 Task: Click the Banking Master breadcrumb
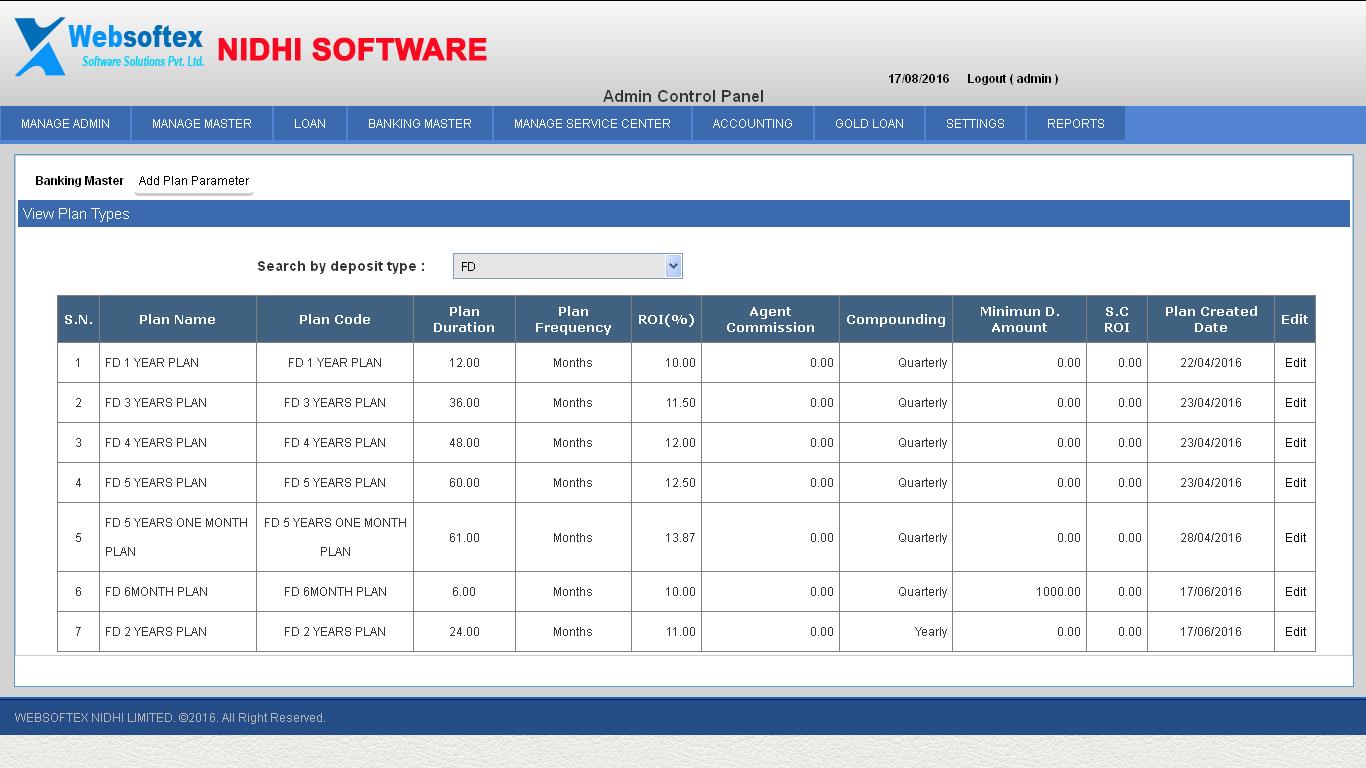click(79, 181)
